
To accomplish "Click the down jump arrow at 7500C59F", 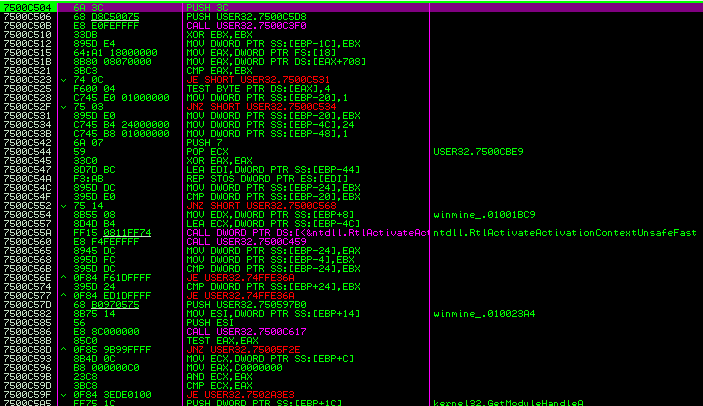I will click(64, 394).
